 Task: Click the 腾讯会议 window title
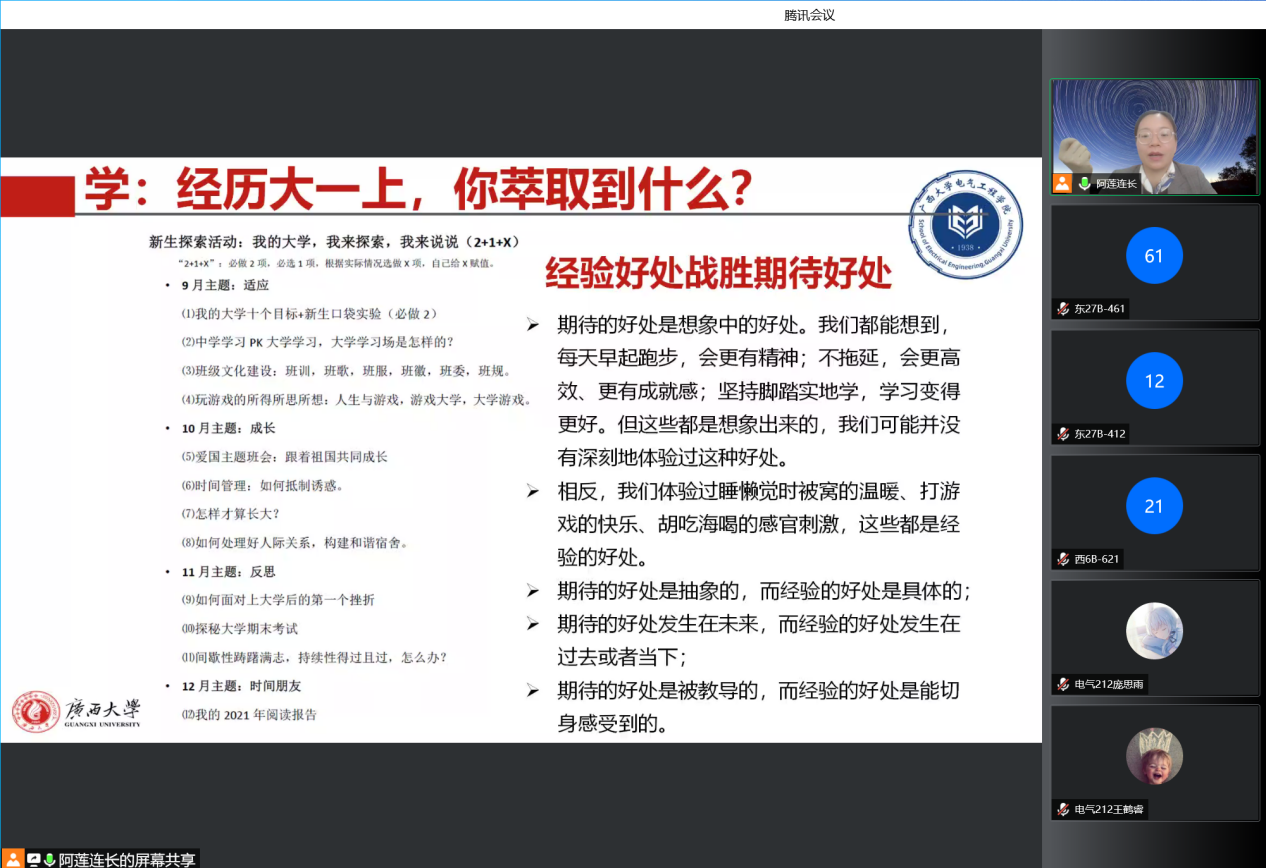click(x=809, y=15)
